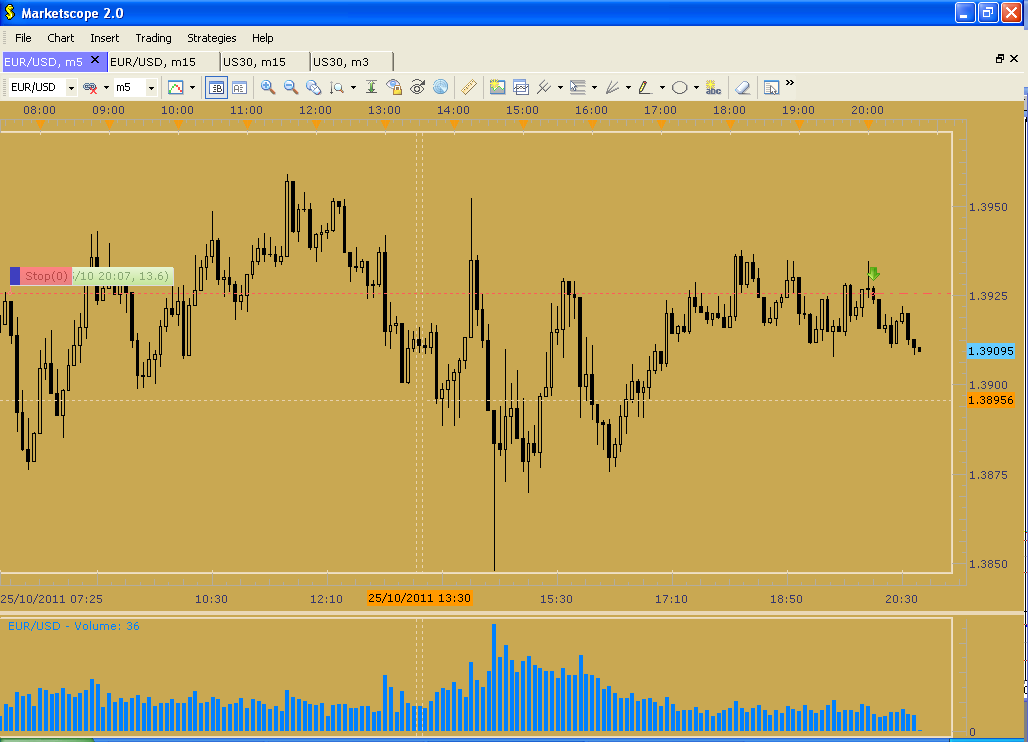Click the 25/10/2011 13:30 date label
Image resolution: width=1028 pixels, height=742 pixels.
419,598
